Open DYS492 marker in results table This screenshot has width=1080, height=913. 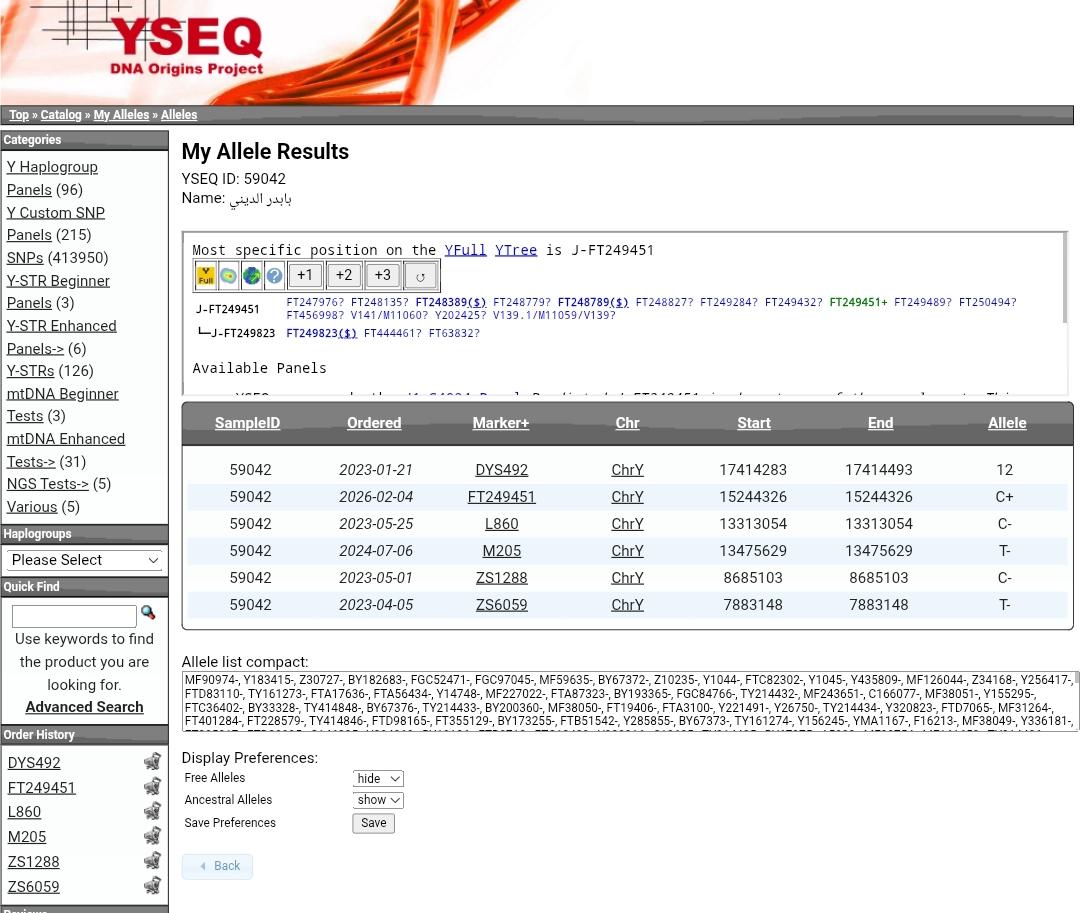(501, 470)
